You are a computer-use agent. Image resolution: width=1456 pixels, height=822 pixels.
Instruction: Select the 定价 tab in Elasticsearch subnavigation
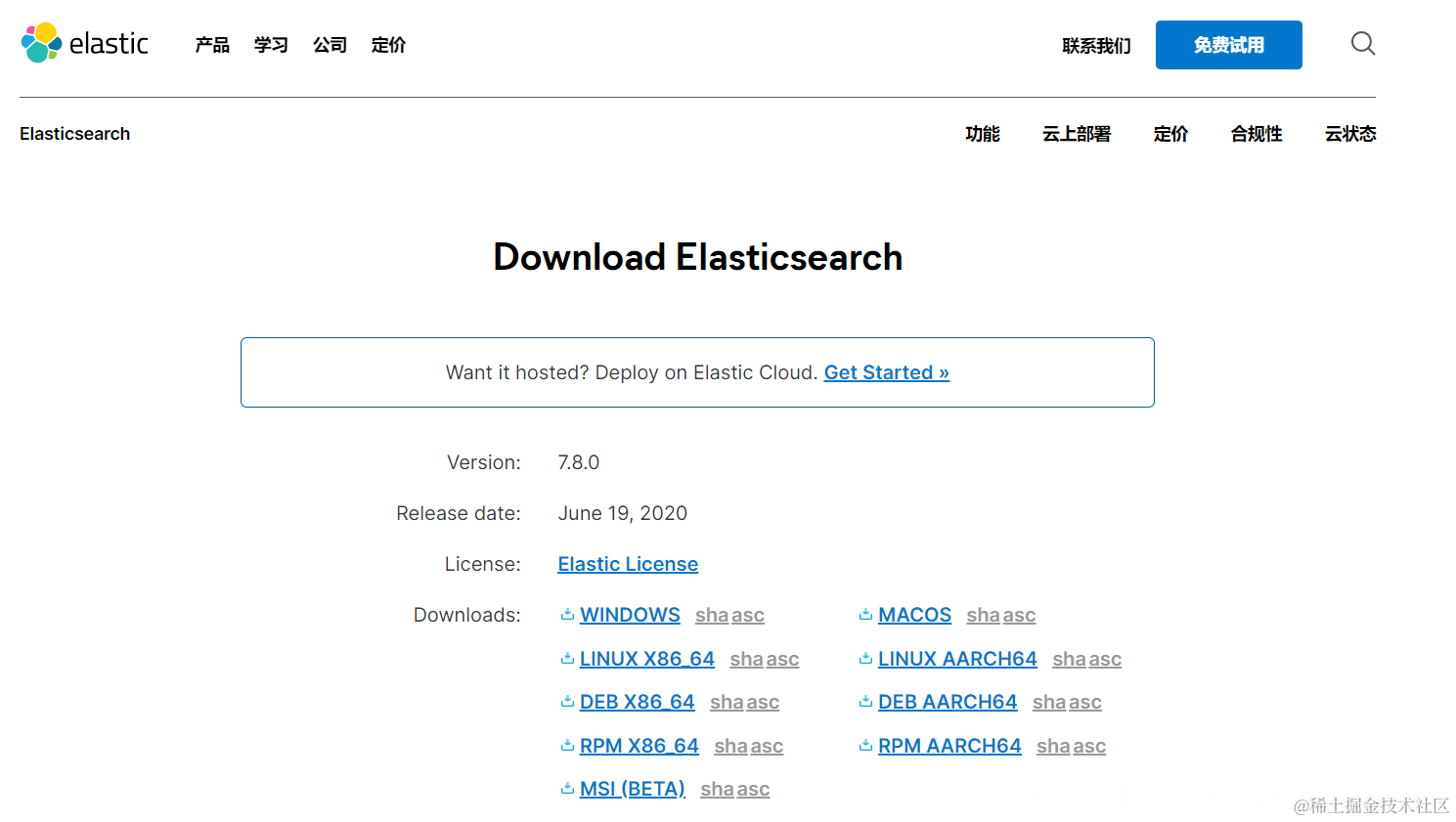tap(1170, 134)
